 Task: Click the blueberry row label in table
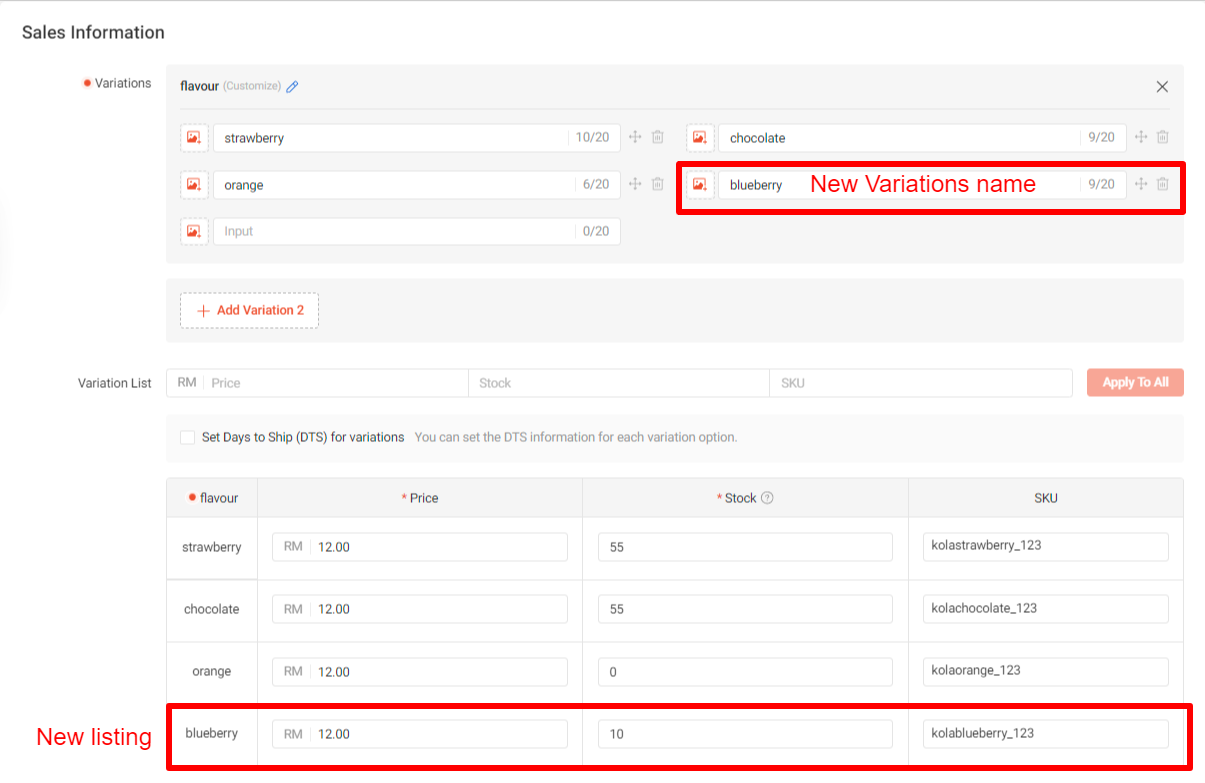pos(212,733)
